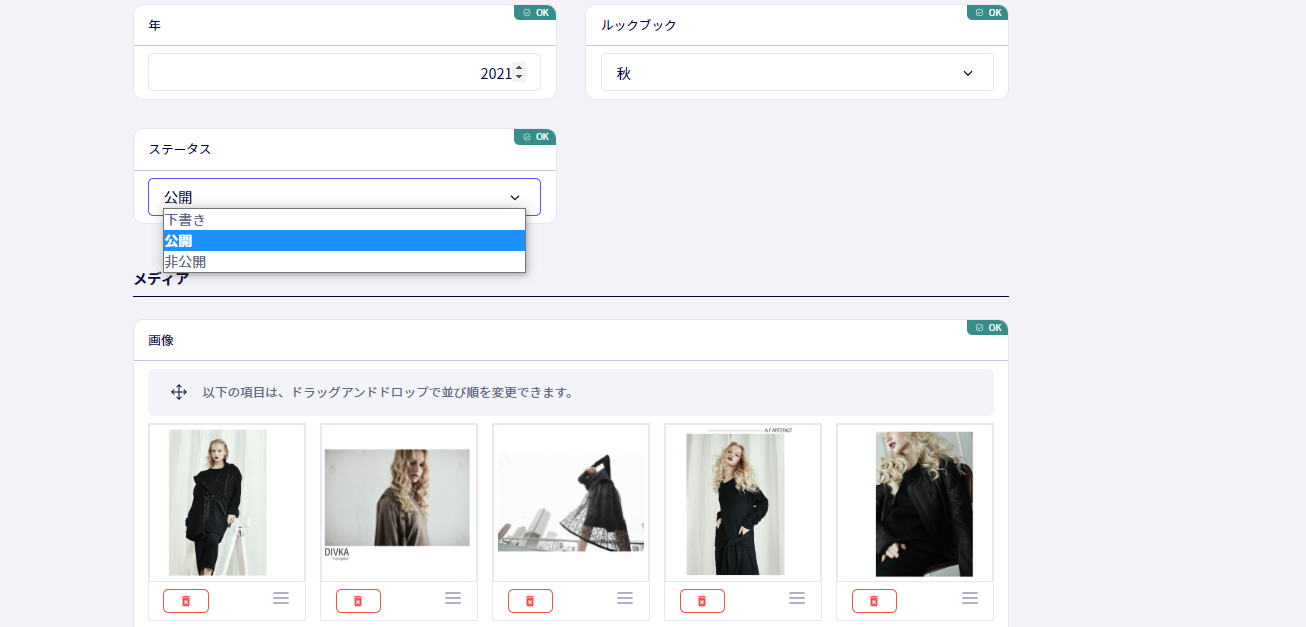
Task: Choose 下書き from the status list
Action: pos(344,220)
